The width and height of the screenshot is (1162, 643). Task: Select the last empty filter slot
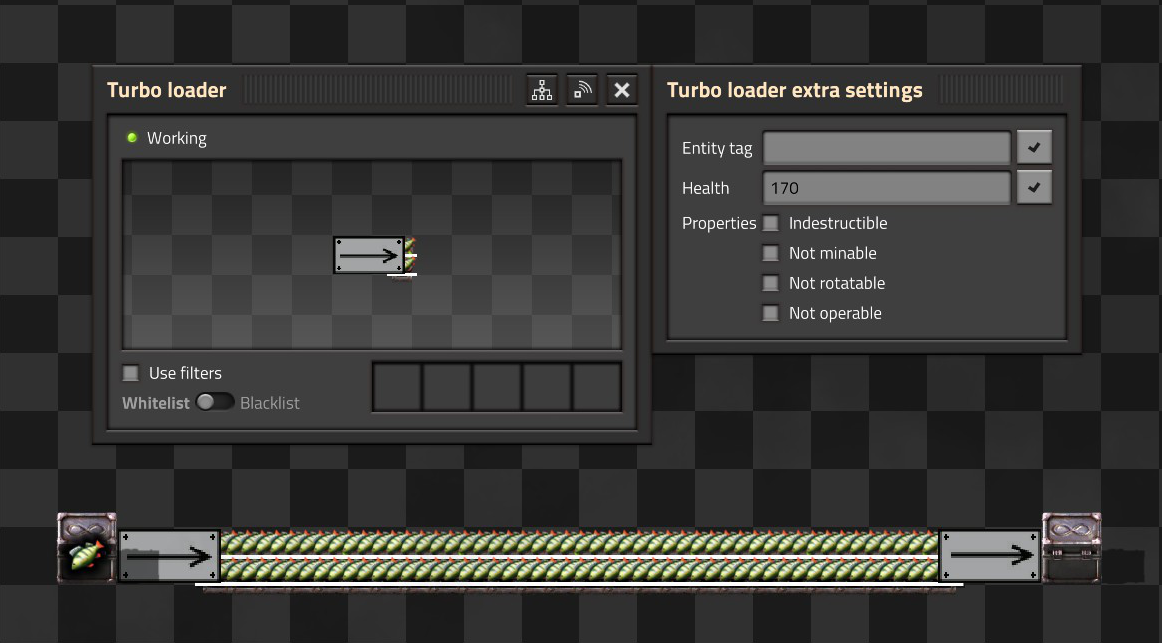pyautogui.click(x=597, y=387)
